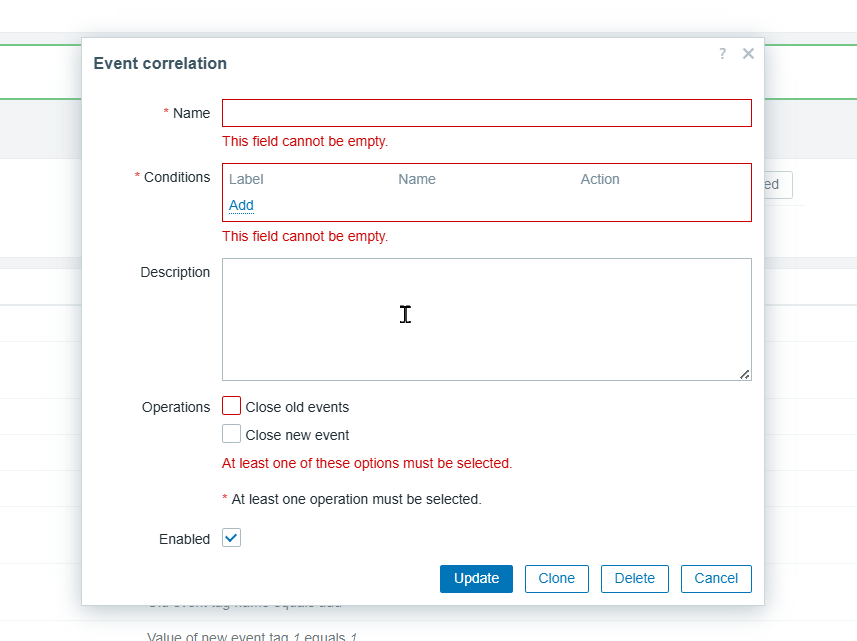Click inside the Description text area
This screenshot has width=857, height=641.
click(486, 319)
